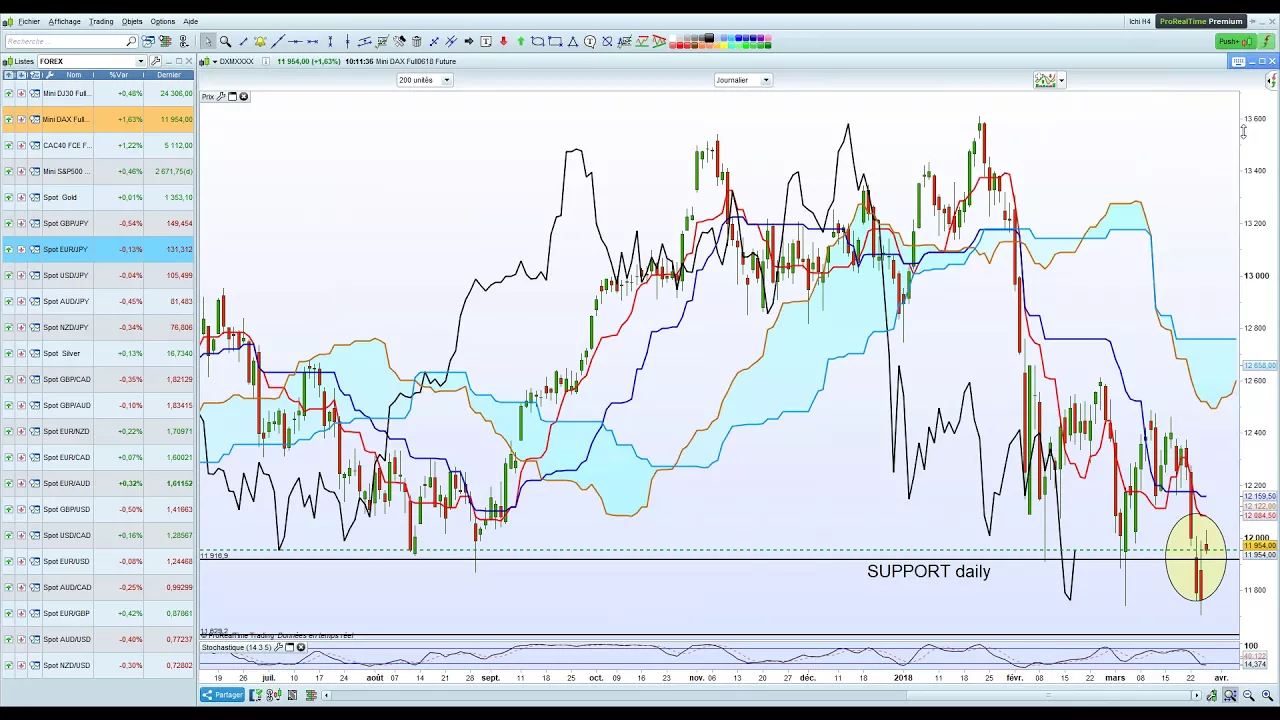
Task: Open the Affichage menu
Action: coord(65,21)
